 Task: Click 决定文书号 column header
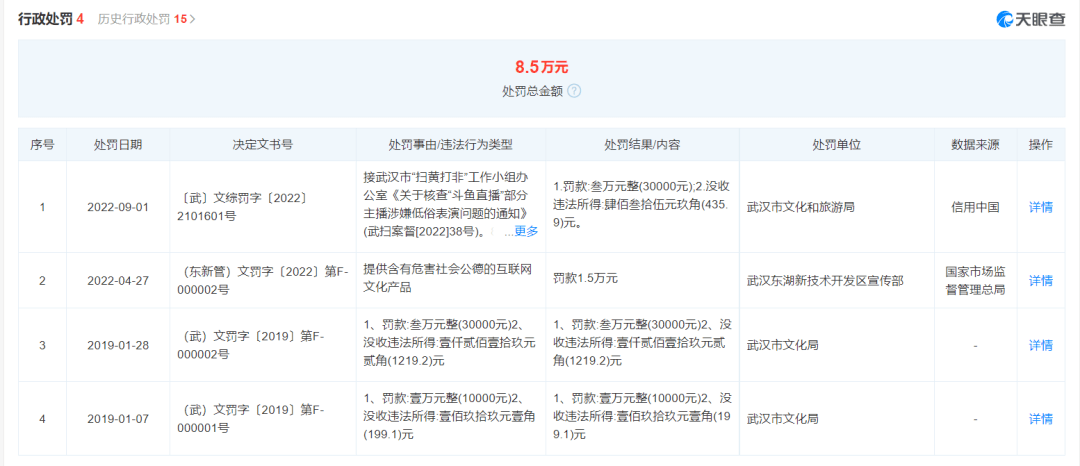[262, 145]
